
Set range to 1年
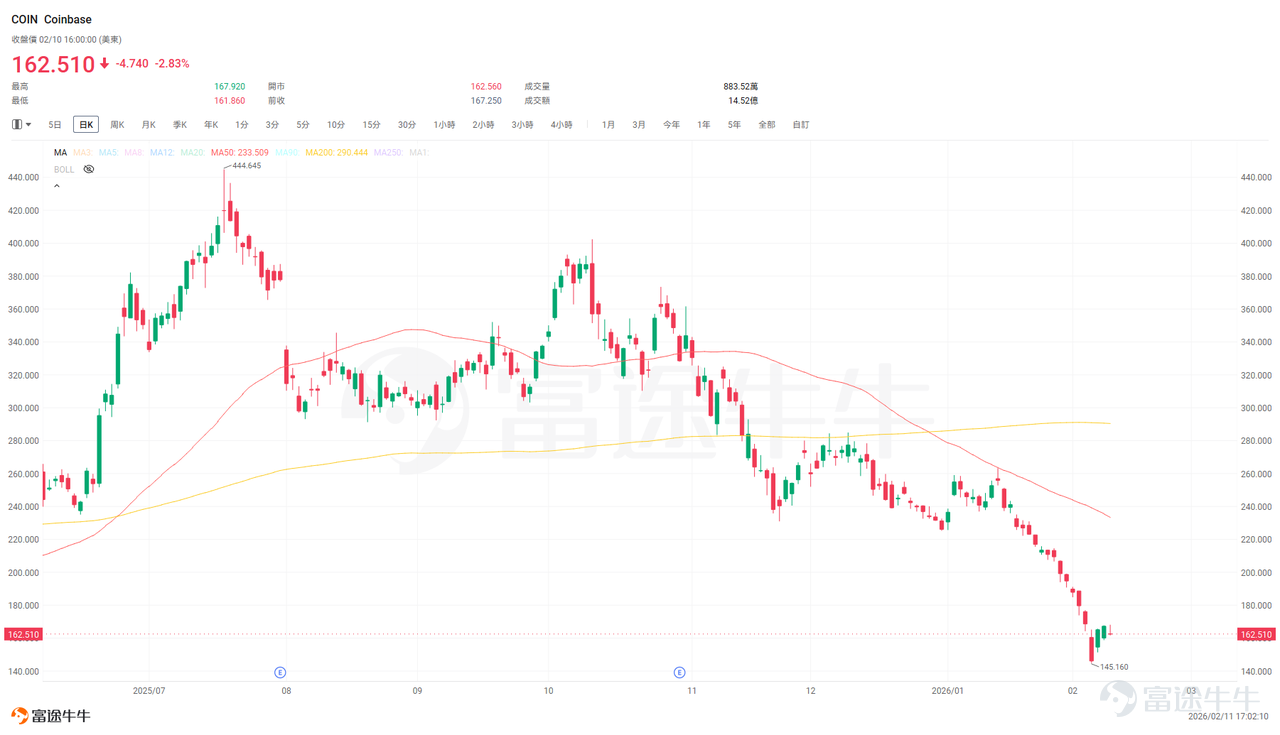coord(704,125)
